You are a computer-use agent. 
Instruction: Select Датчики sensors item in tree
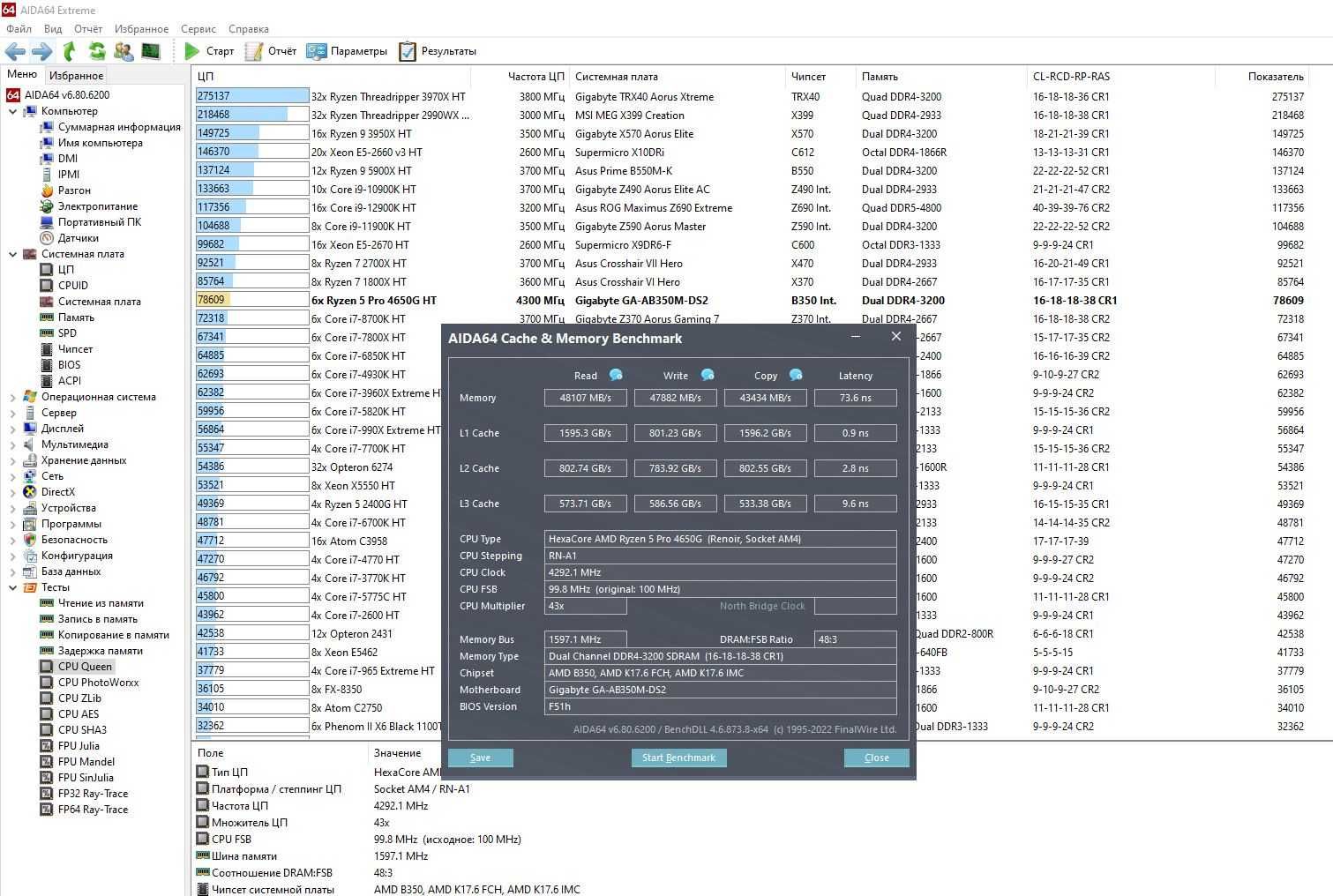[78, 238]
